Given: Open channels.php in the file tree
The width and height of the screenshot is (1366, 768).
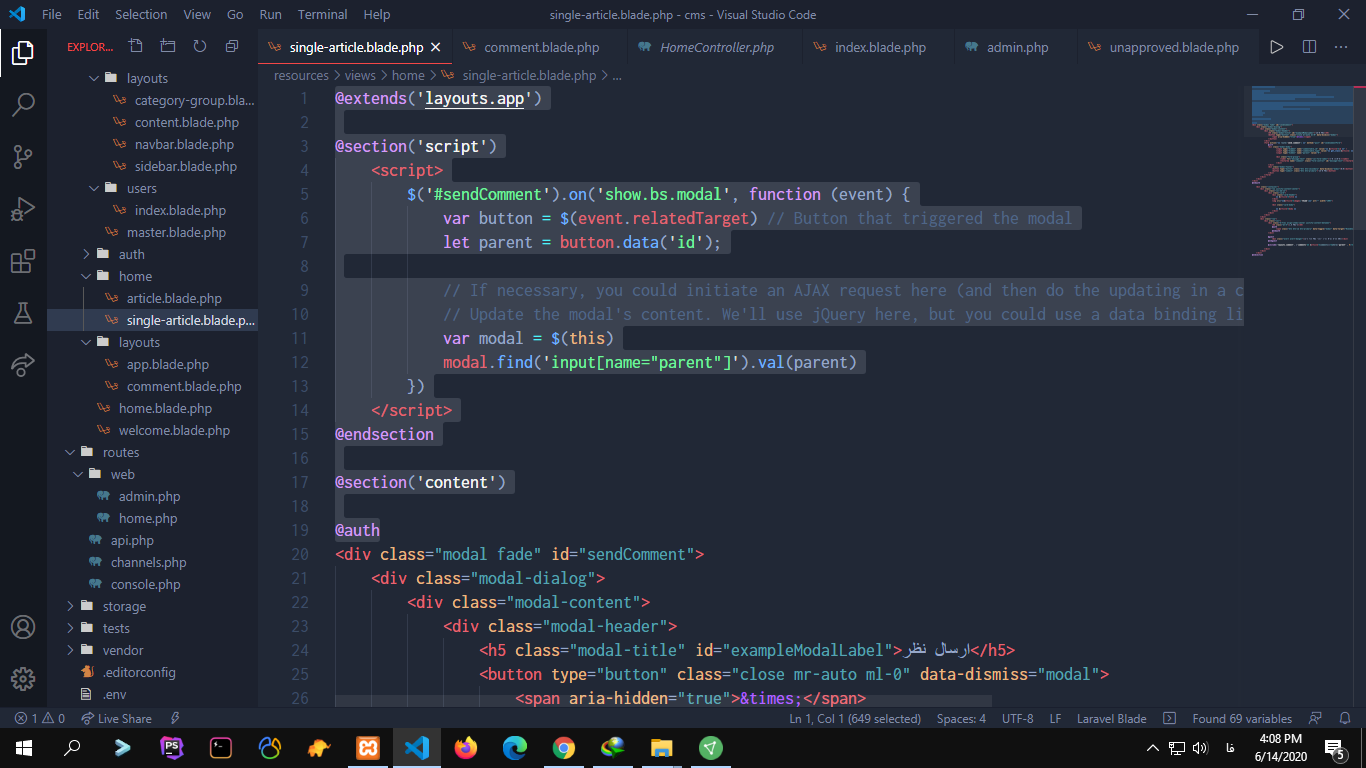Looking at the screenshot, I should [x=148, y=562].
